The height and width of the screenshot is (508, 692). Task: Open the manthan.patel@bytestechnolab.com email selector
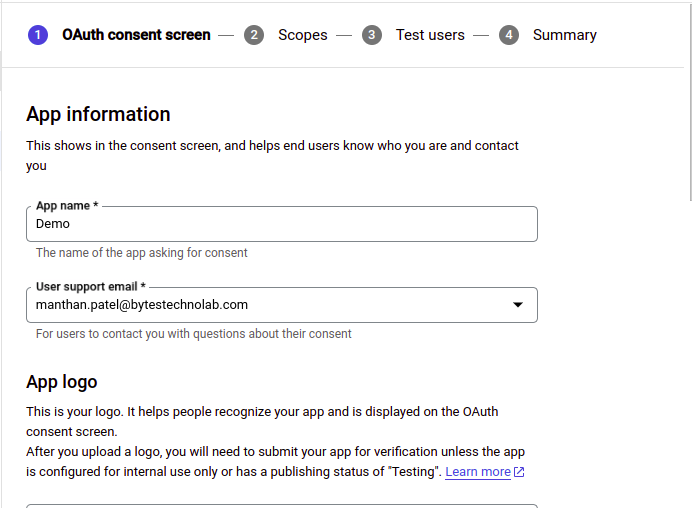(282, 305)
